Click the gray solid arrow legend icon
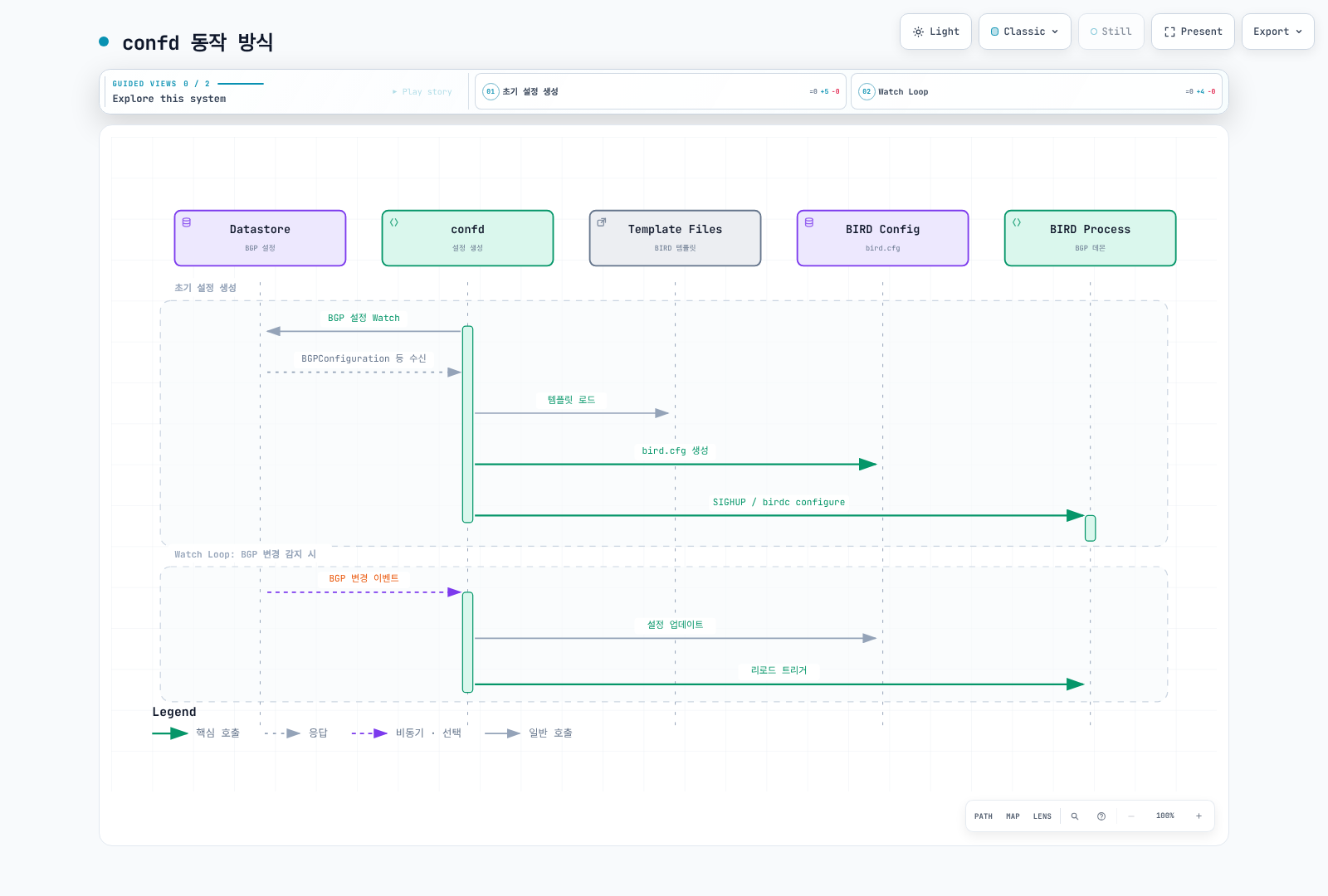 tap(503, 733)
